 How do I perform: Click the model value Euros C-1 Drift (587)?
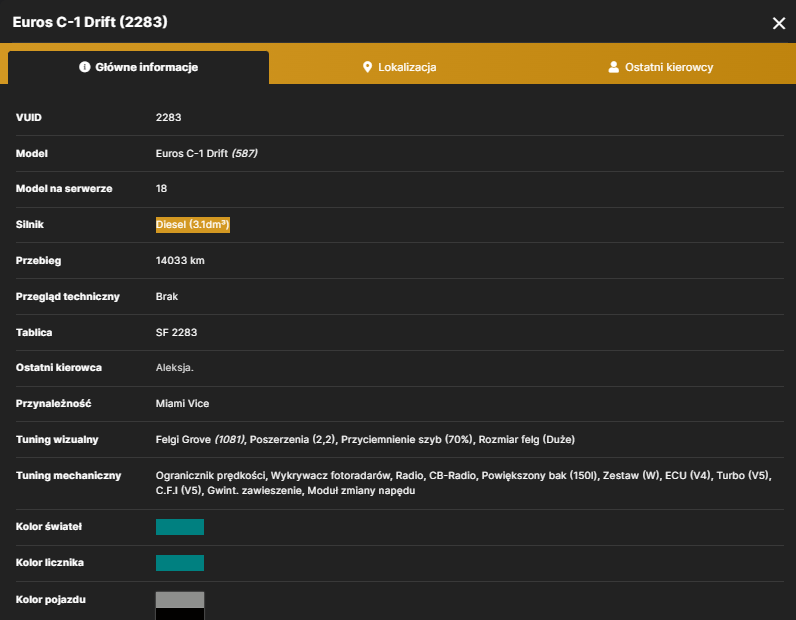point(206,153)
